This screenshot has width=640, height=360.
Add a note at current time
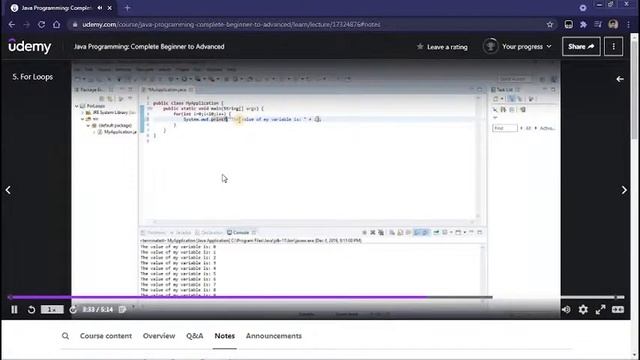122,310
